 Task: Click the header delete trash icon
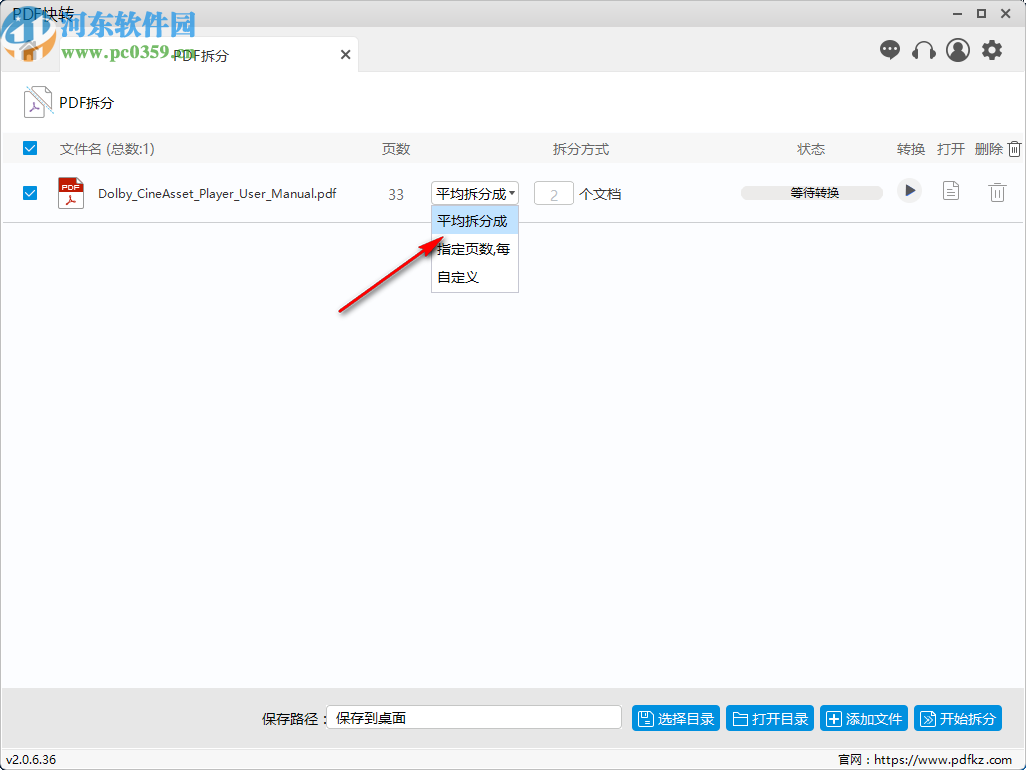1014,148
